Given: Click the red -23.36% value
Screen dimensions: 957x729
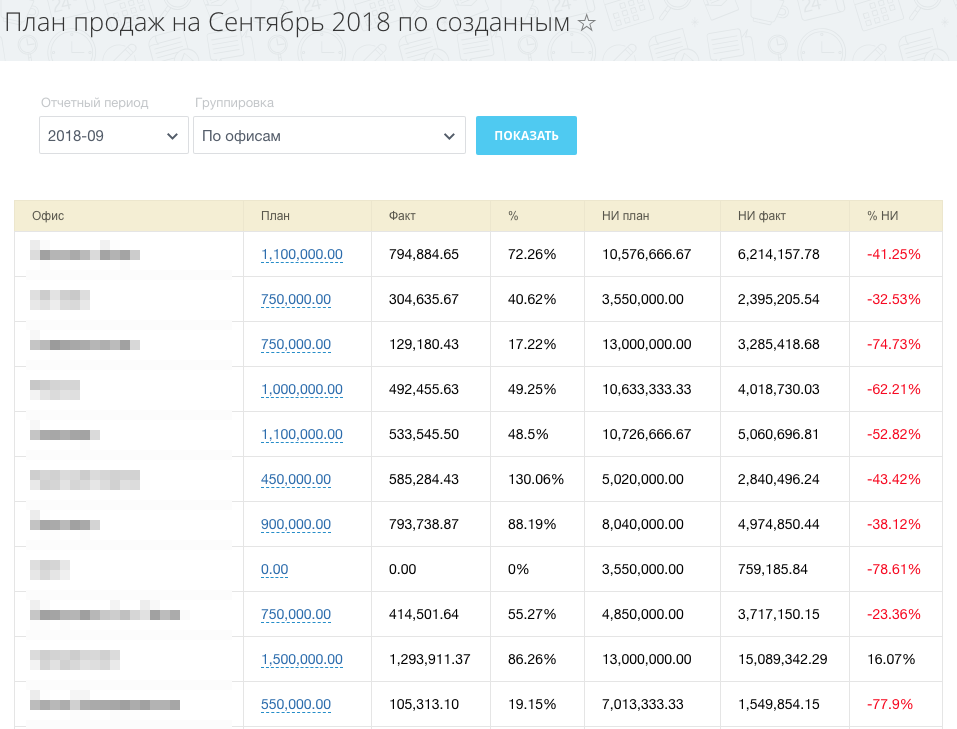Looking at the screenshot, I should (894, 614).
